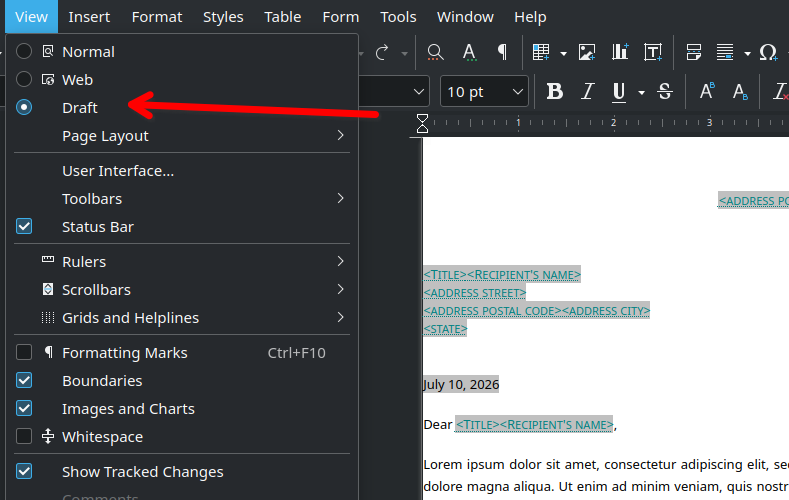Apply Strikethrough formatting
Screen dimensions: 789x500
point(665,92)
